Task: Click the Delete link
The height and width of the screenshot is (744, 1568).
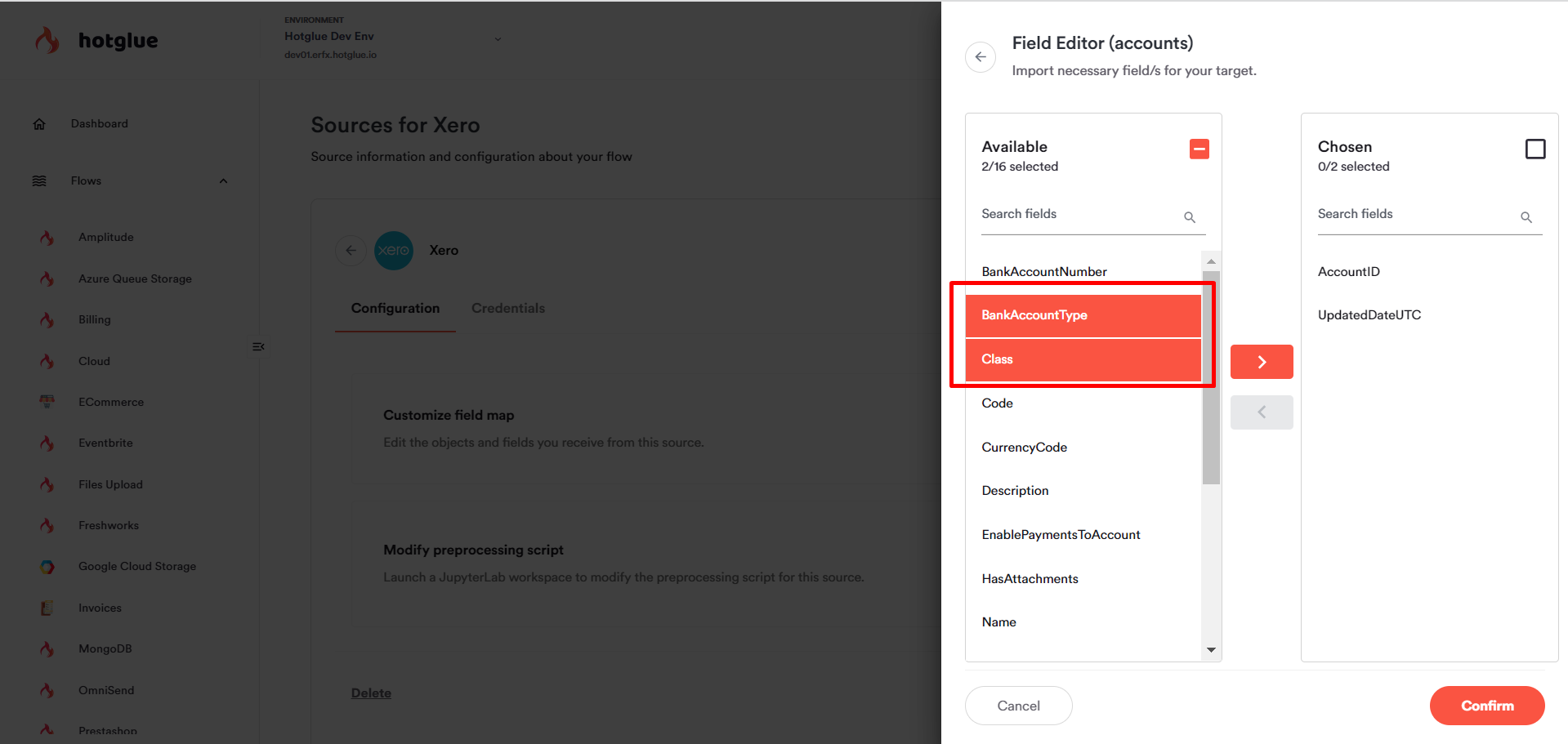Action: point(371,693)
